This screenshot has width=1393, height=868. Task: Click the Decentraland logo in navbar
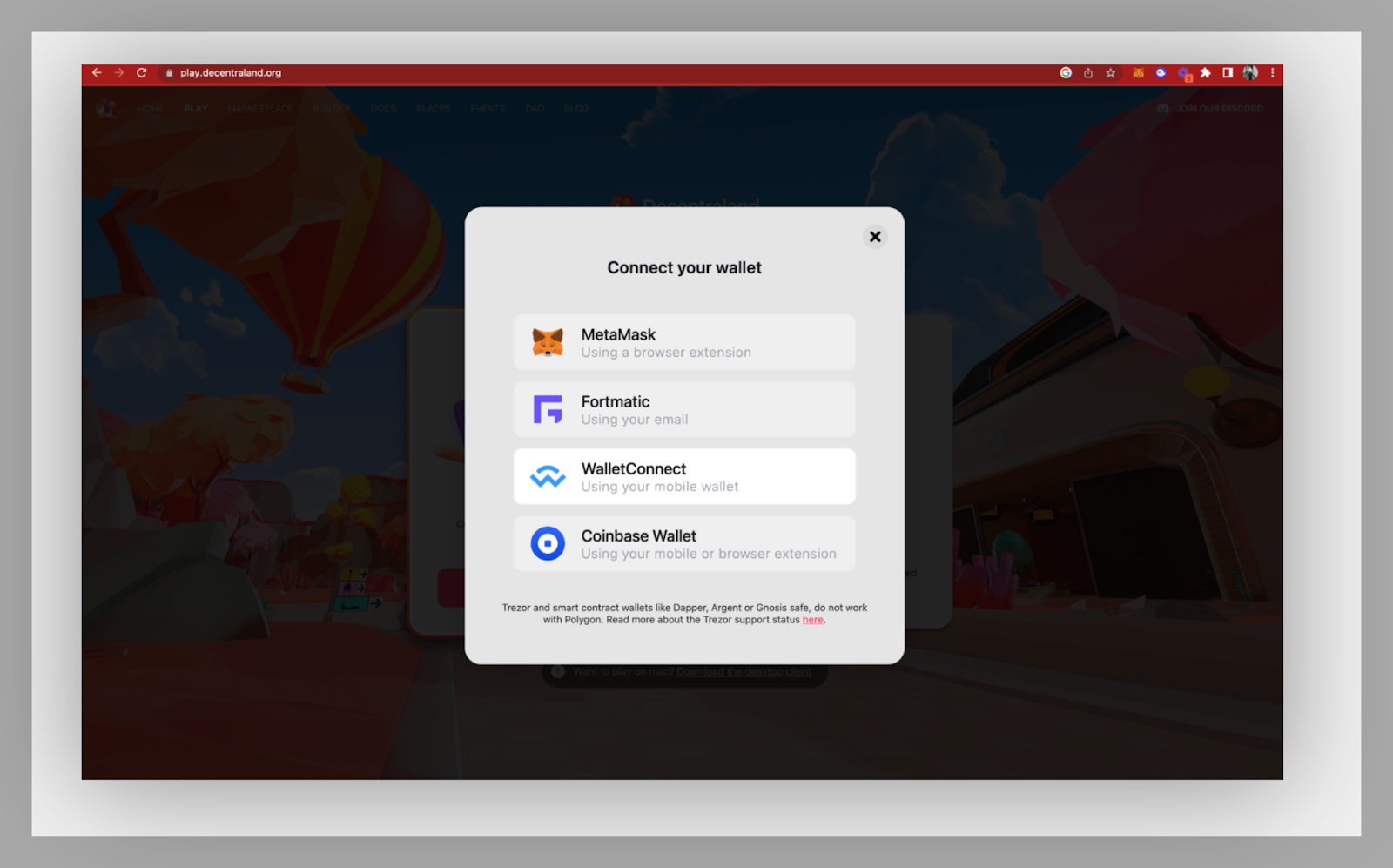[106, 108]
